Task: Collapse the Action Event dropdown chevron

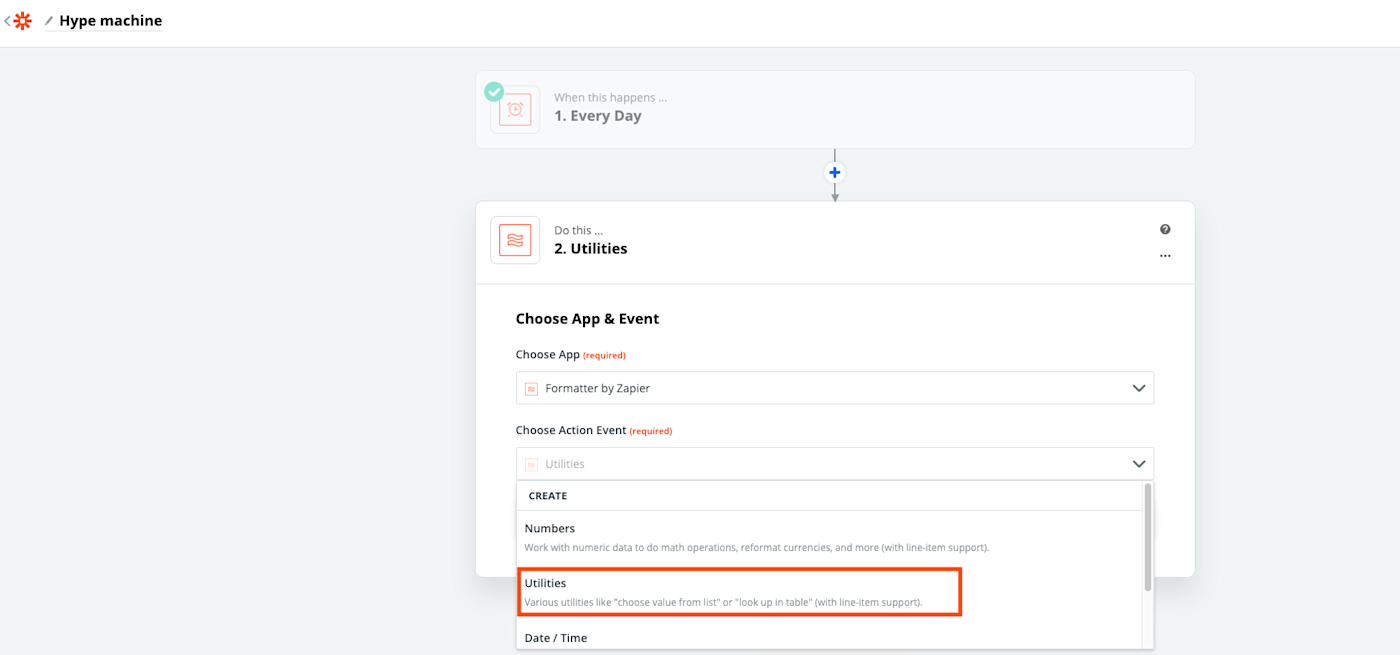Action: pos(1138,464)
